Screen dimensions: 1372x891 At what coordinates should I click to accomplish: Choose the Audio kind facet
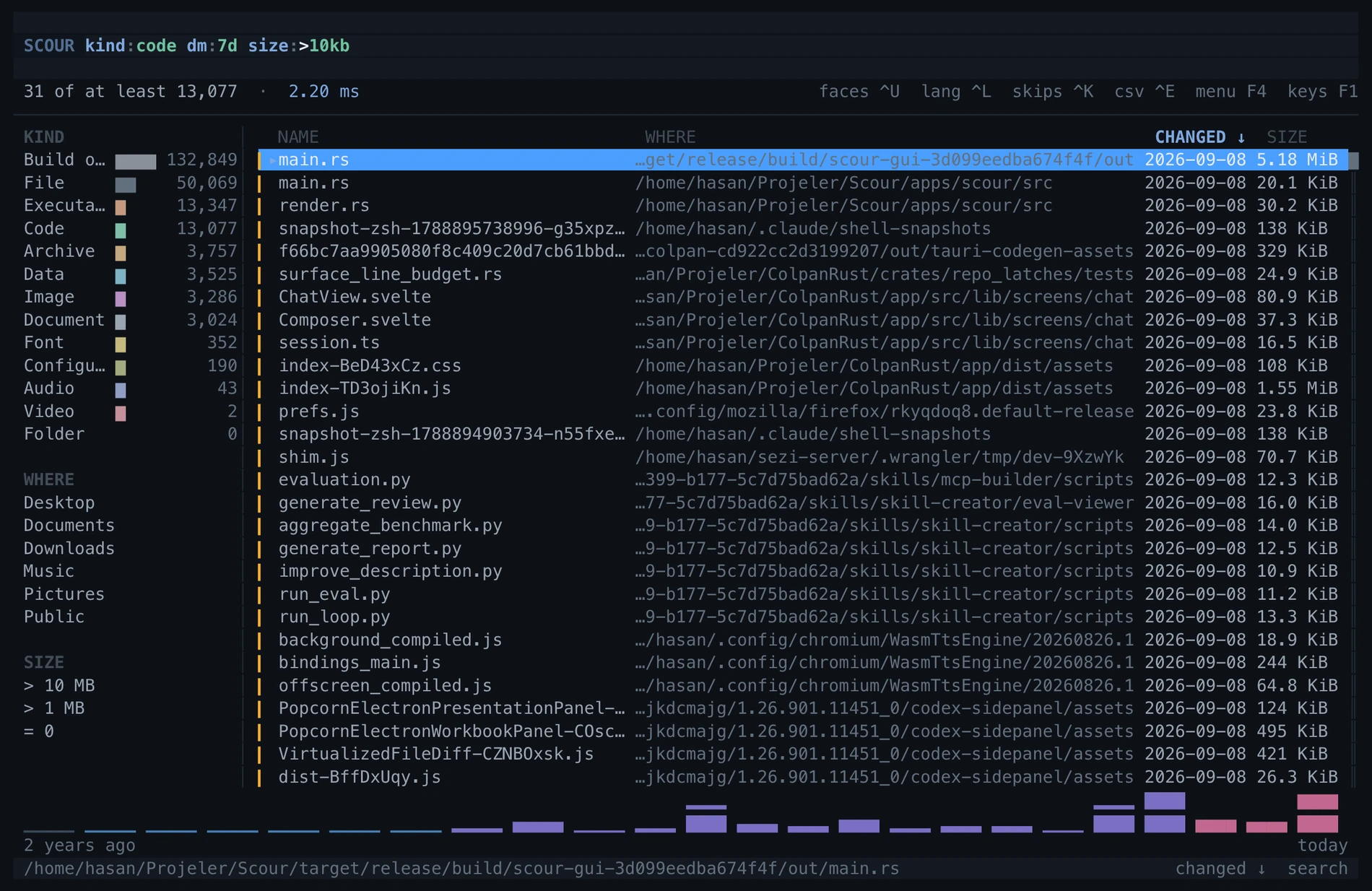[x=130, y=388]
